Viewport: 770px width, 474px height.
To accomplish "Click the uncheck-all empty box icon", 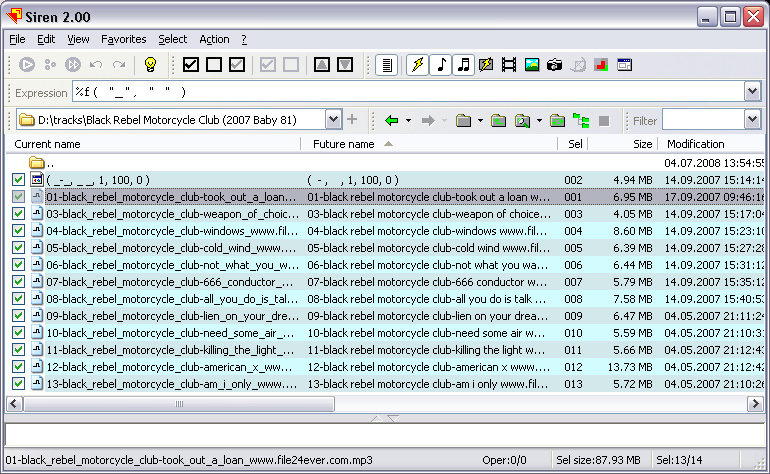I will click(x=214, y=64).
